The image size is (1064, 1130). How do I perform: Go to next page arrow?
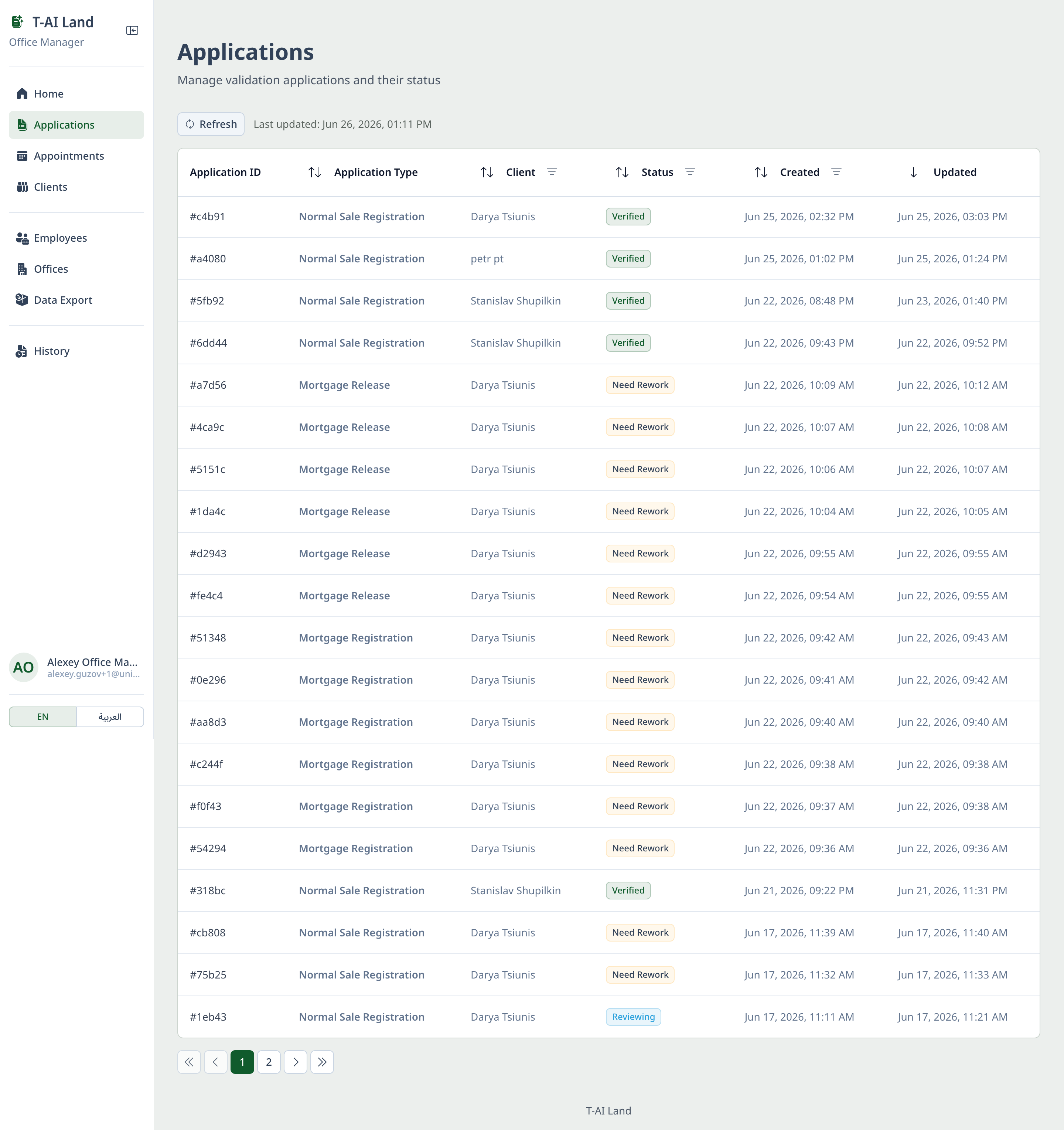click(296, 1062)
